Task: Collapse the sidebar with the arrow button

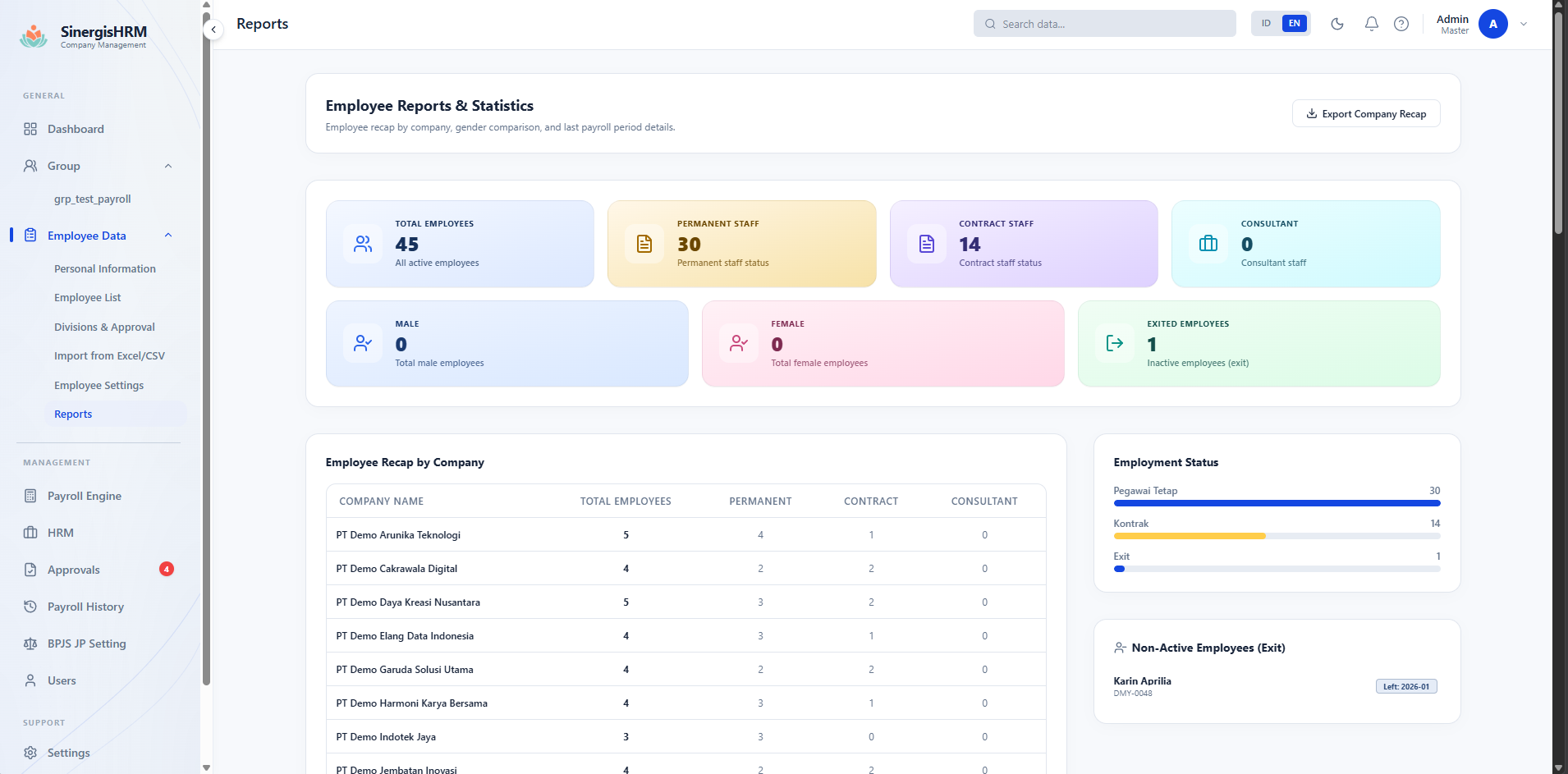Action: point(213,30)
